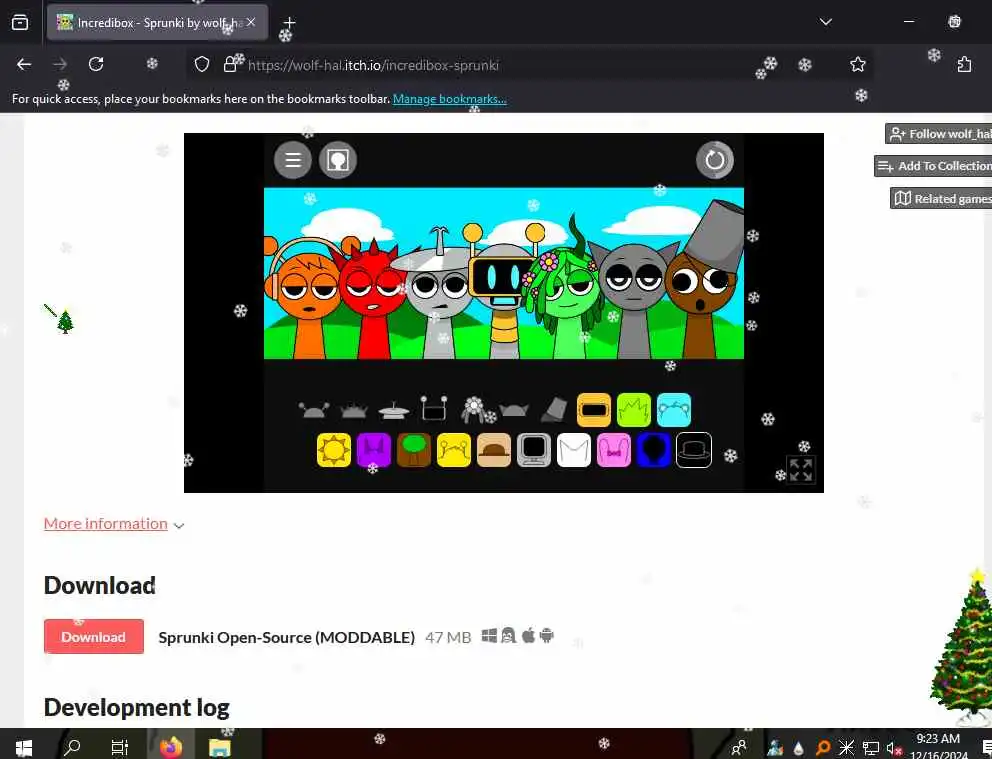Remove the brown bucket-hat character

(704, 281)
